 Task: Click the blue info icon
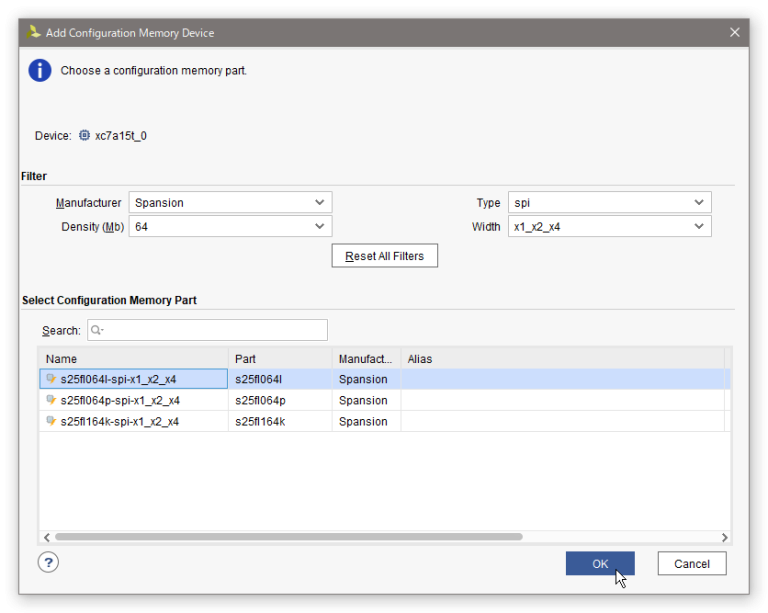click(39, 71)
